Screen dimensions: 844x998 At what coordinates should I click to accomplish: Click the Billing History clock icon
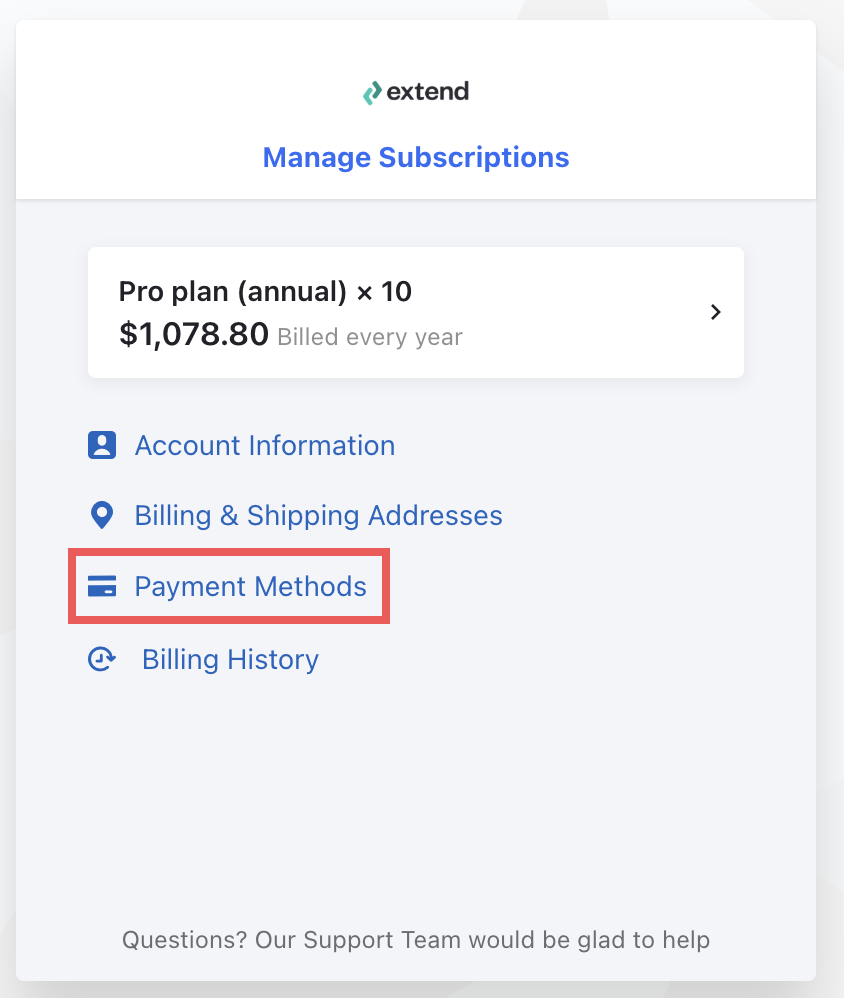102,659
